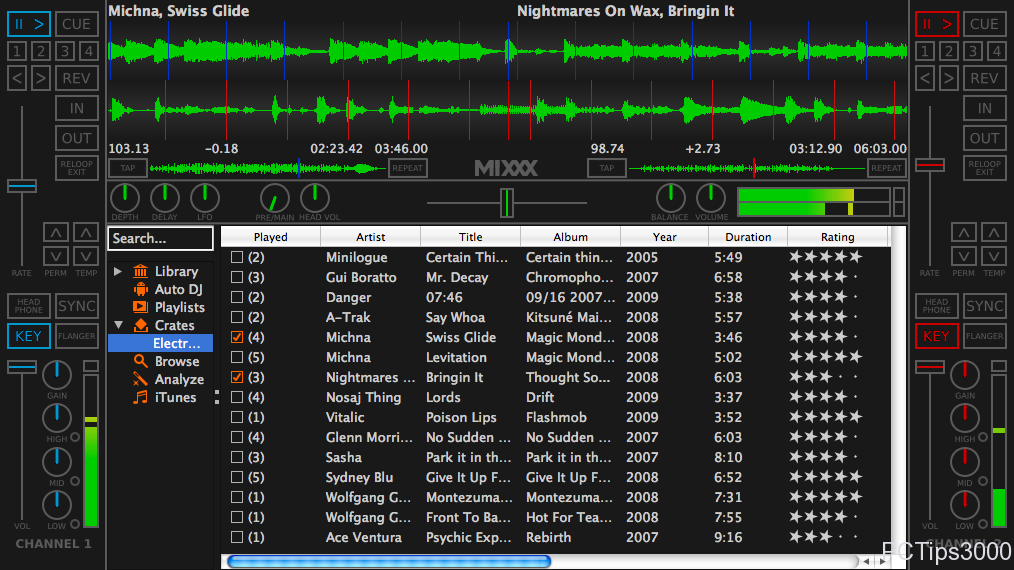Click the DEPTH knob
The width and height of the screenshot is (1014, 570).
tap(125, 198)
